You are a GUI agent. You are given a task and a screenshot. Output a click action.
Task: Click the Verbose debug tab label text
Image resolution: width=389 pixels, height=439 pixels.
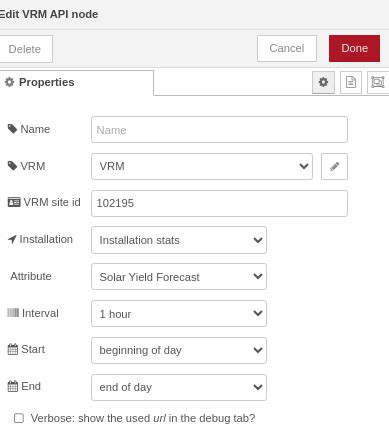tap(143, 418)
